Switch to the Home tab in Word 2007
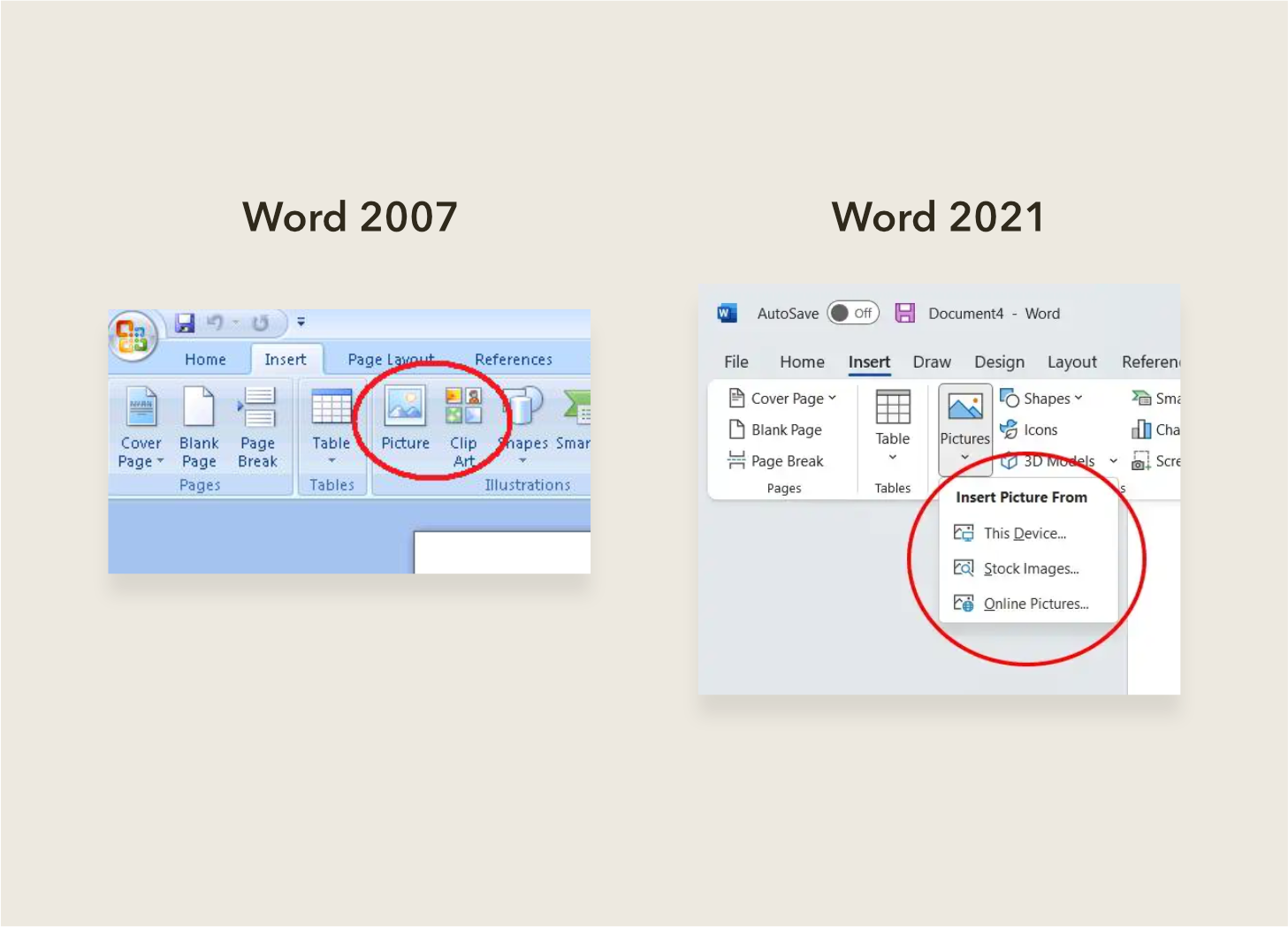Image resolution: width=1288 pixels, height=927 pixels. 205,360
